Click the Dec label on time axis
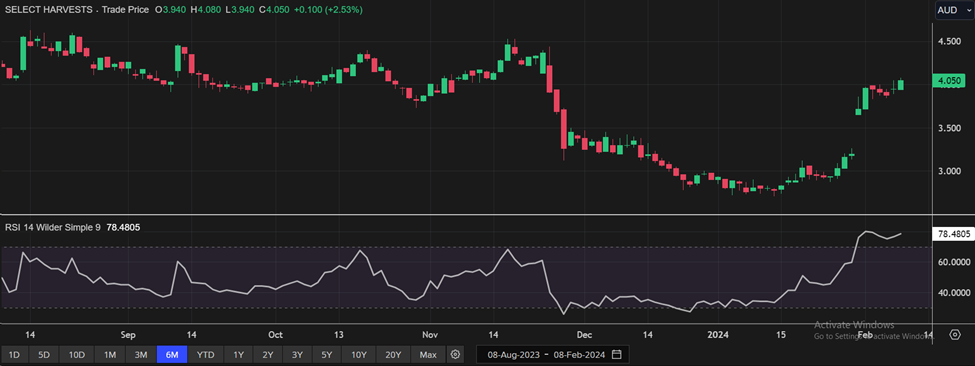The height and width of the screenshot is (366, 975). coord(584,335)
